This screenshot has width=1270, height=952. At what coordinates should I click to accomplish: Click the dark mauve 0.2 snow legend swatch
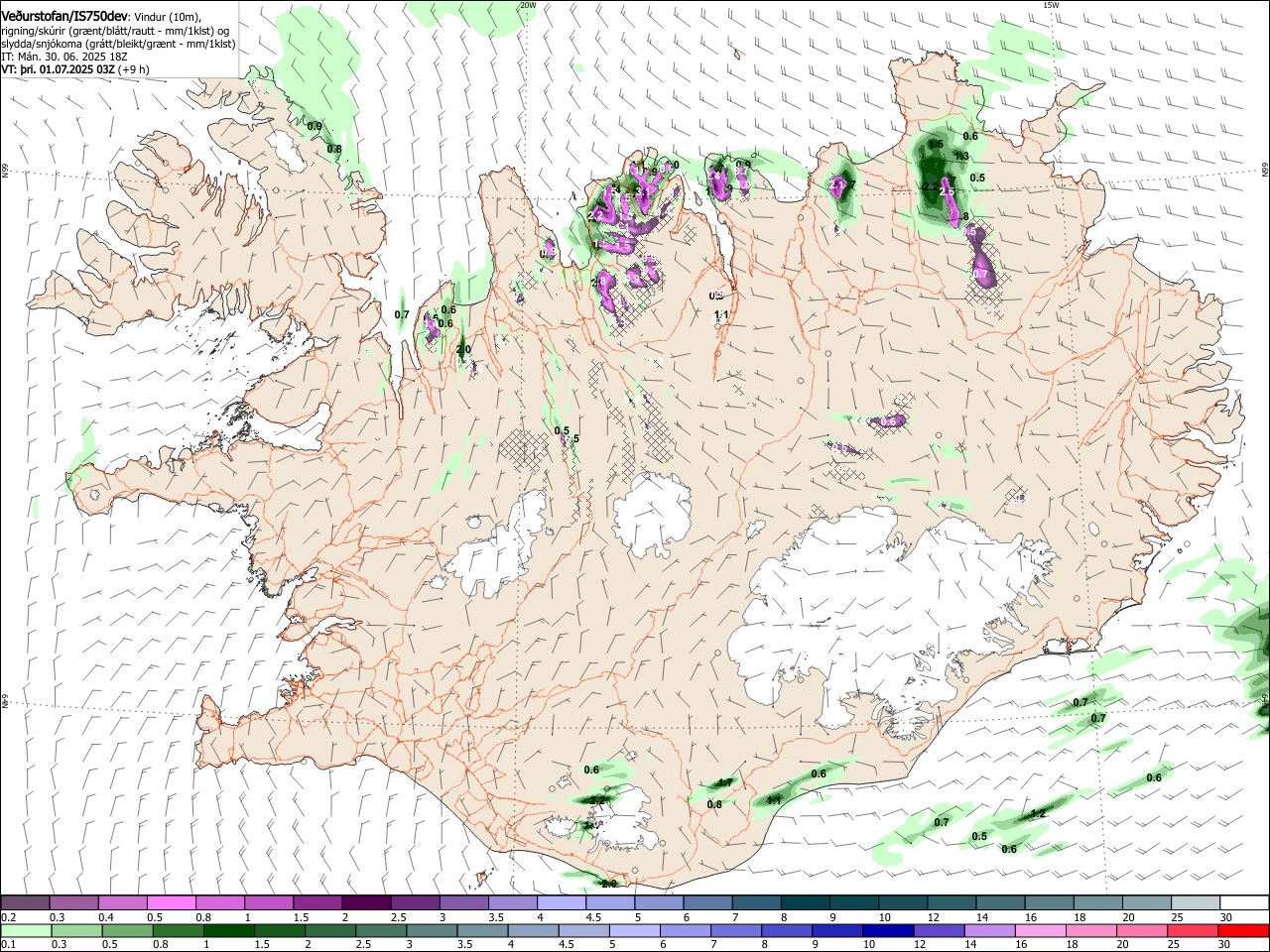(25, 902)
